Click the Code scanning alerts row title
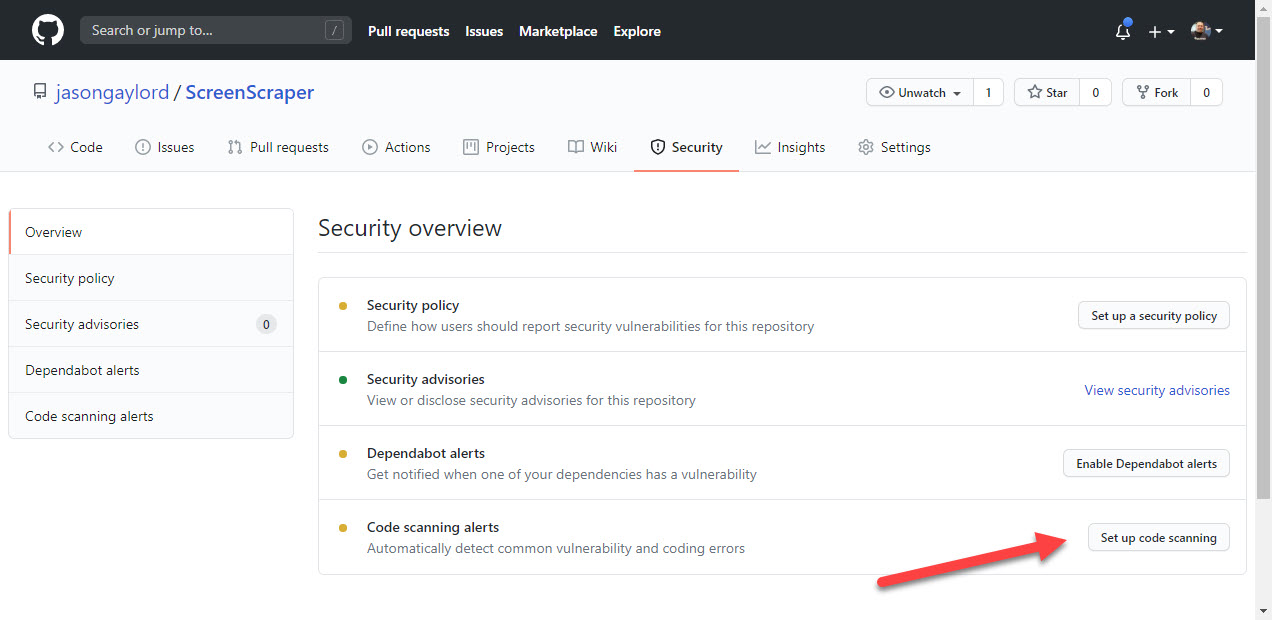 coord(433,527)
